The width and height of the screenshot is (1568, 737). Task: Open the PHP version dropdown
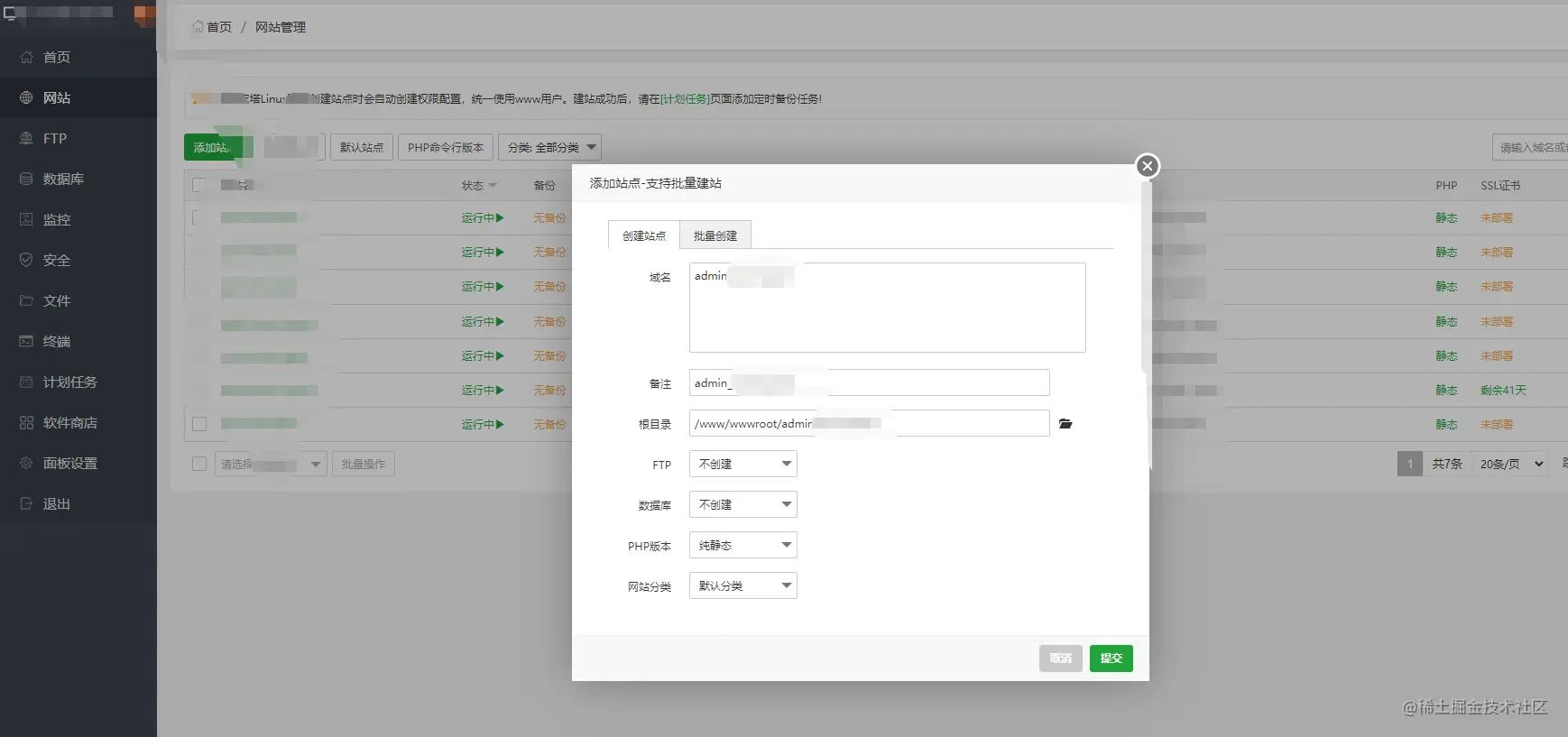[x=743, y=545]
